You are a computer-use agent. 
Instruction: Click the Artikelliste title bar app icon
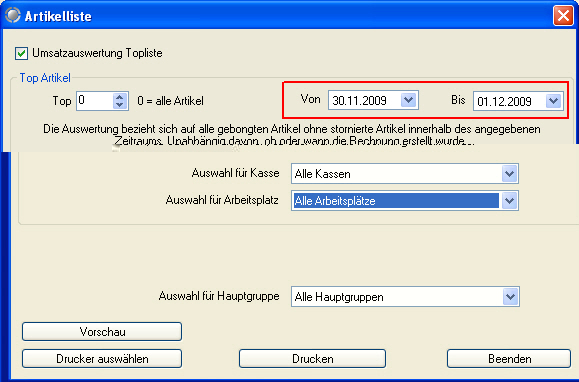(x=13, y=15)
